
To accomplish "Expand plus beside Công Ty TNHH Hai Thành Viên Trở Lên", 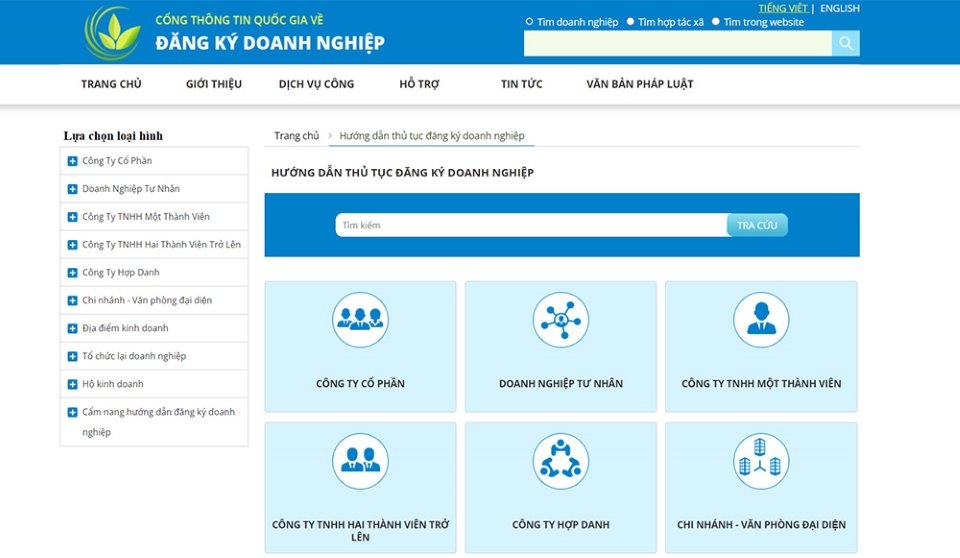I will point(72,245).
